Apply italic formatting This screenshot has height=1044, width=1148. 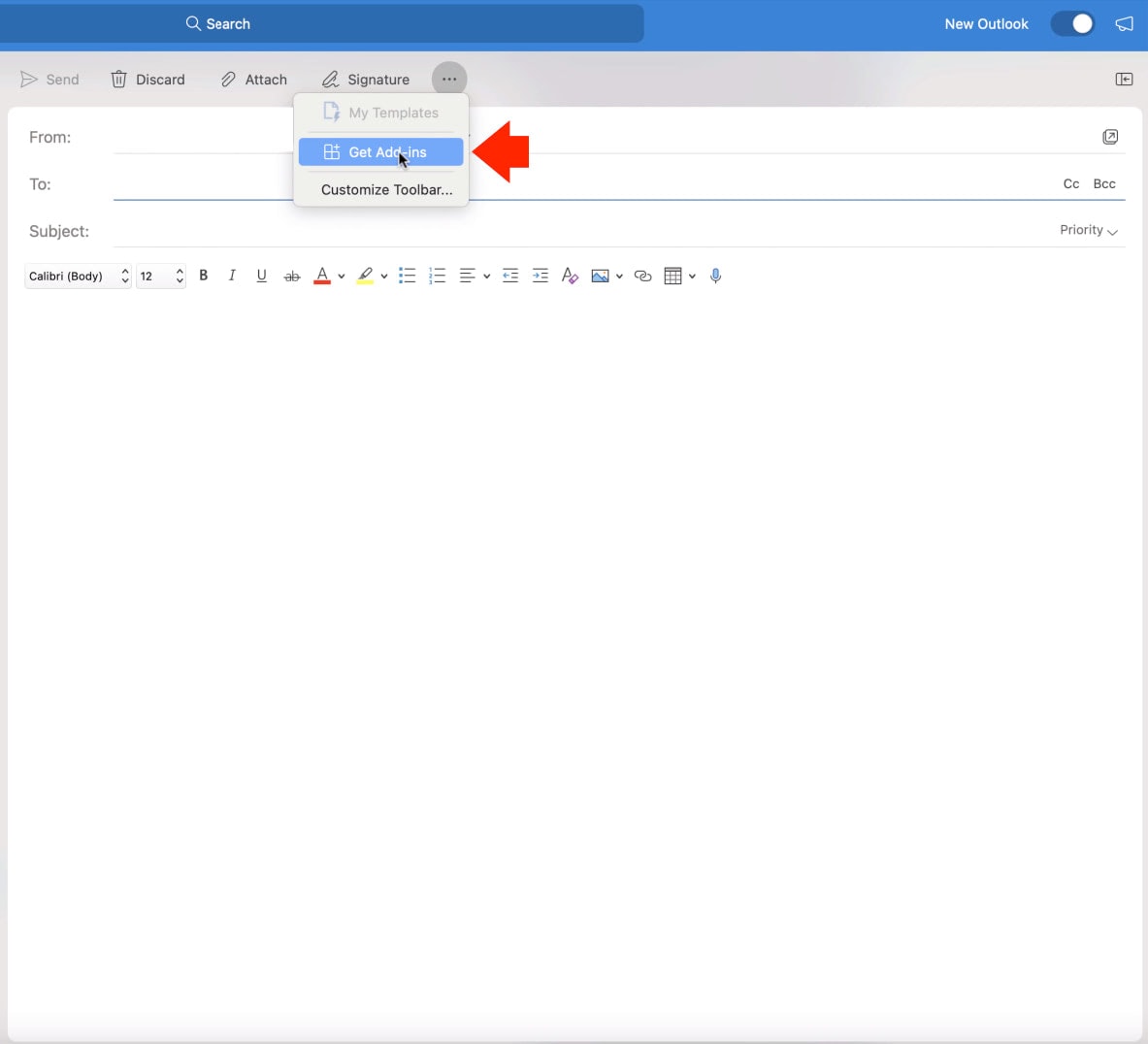(x=232, y=276)
